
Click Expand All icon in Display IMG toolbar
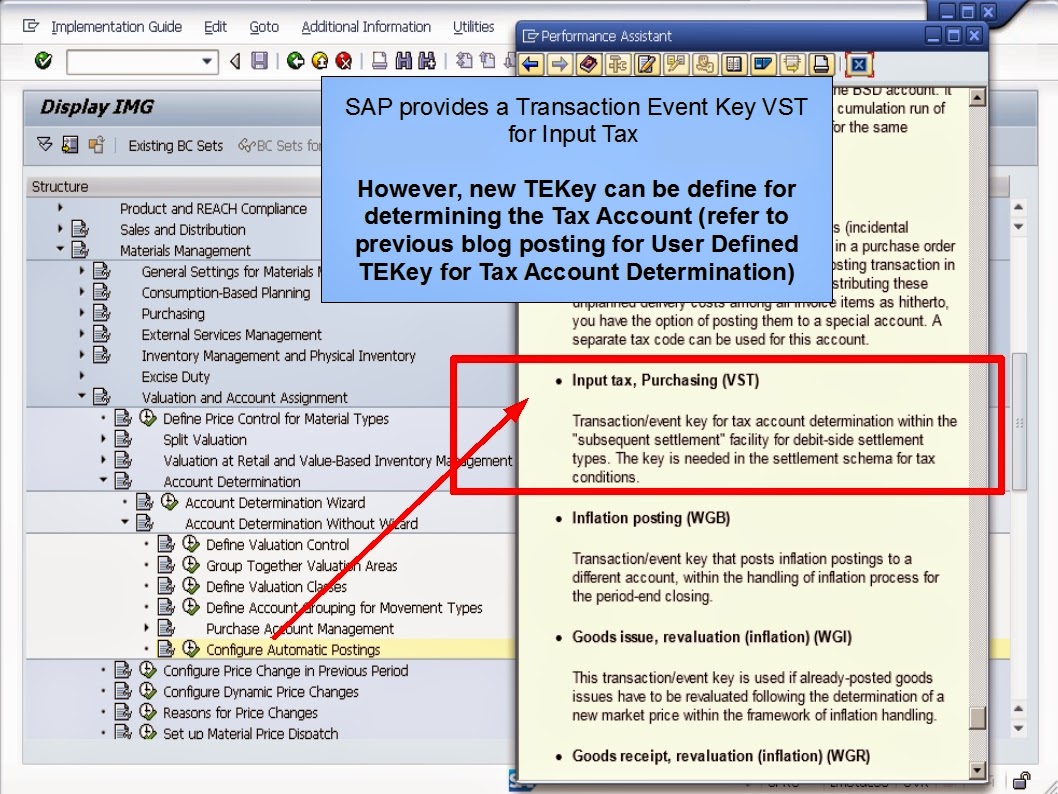pos(45,144)
